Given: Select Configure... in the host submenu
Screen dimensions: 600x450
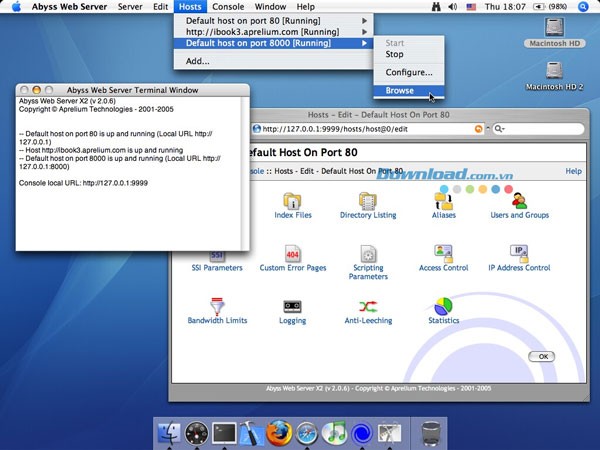Looking at the screenshot, I should pyautogui.click(x=409, y=72).
